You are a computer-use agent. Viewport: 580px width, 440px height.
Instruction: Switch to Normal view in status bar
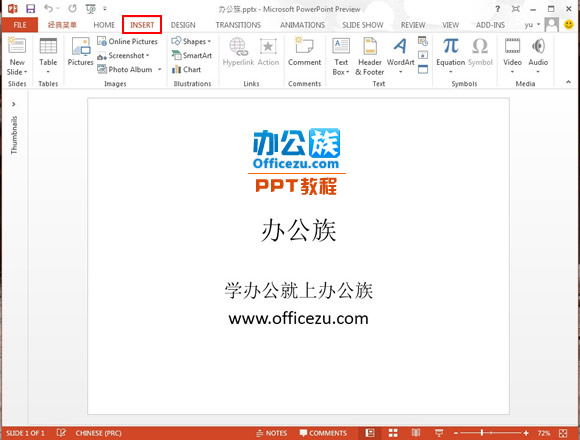point(370,433)
